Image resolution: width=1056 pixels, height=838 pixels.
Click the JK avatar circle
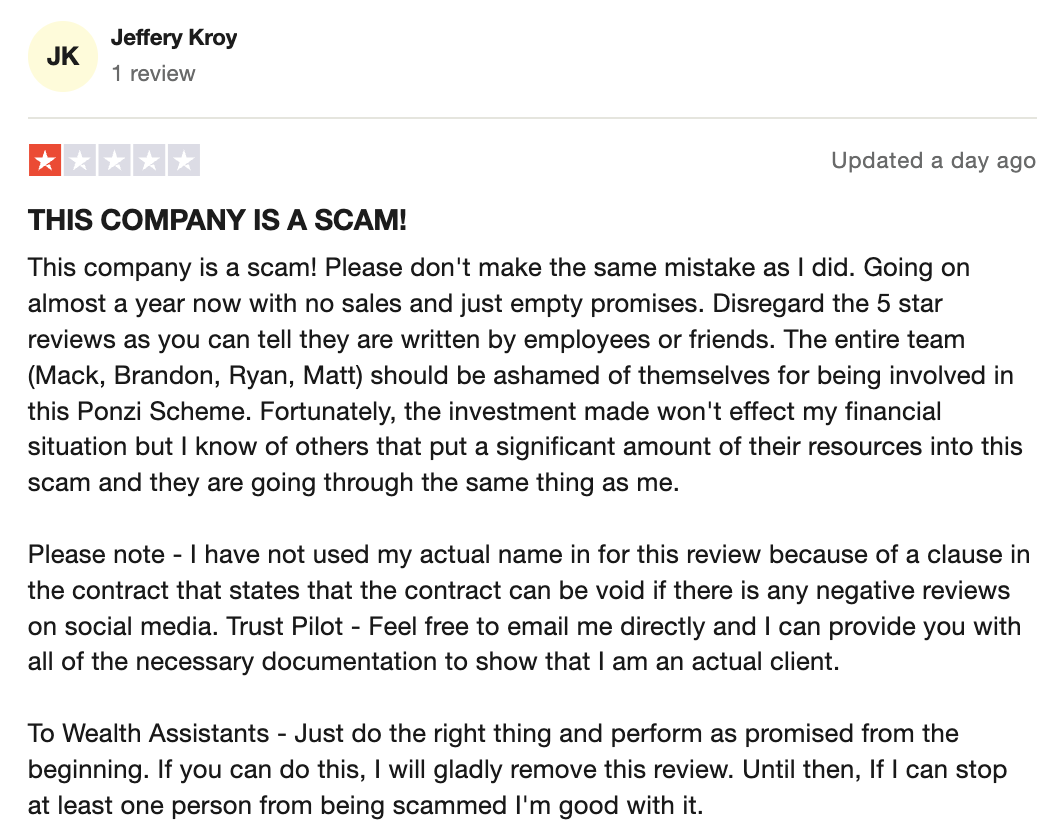click(x=63, y=56)
